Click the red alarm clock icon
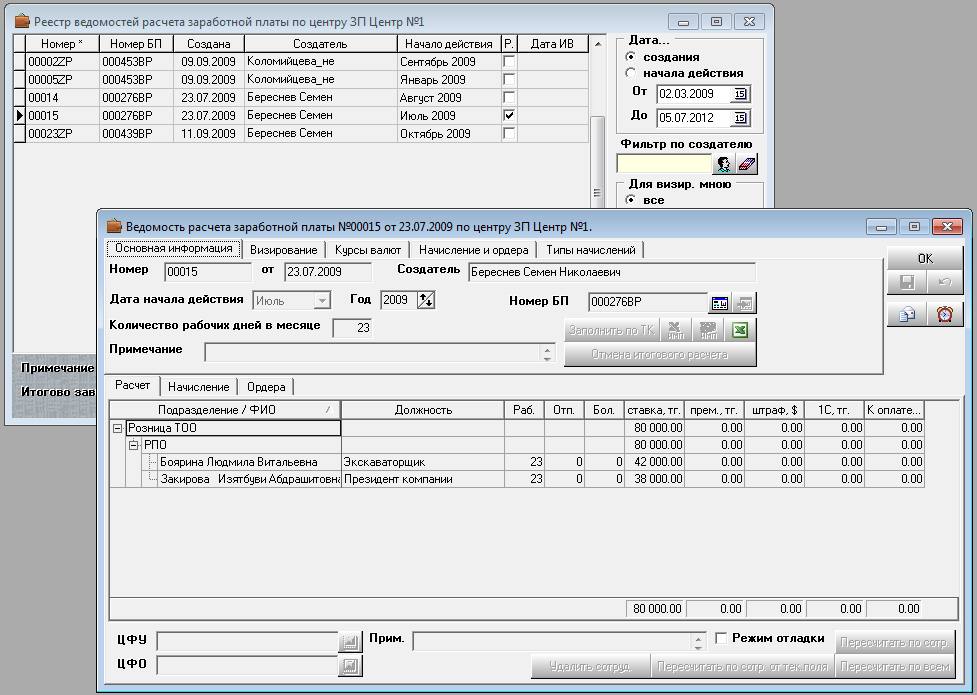Screen dimensions: 977x695 coord(945,314)
